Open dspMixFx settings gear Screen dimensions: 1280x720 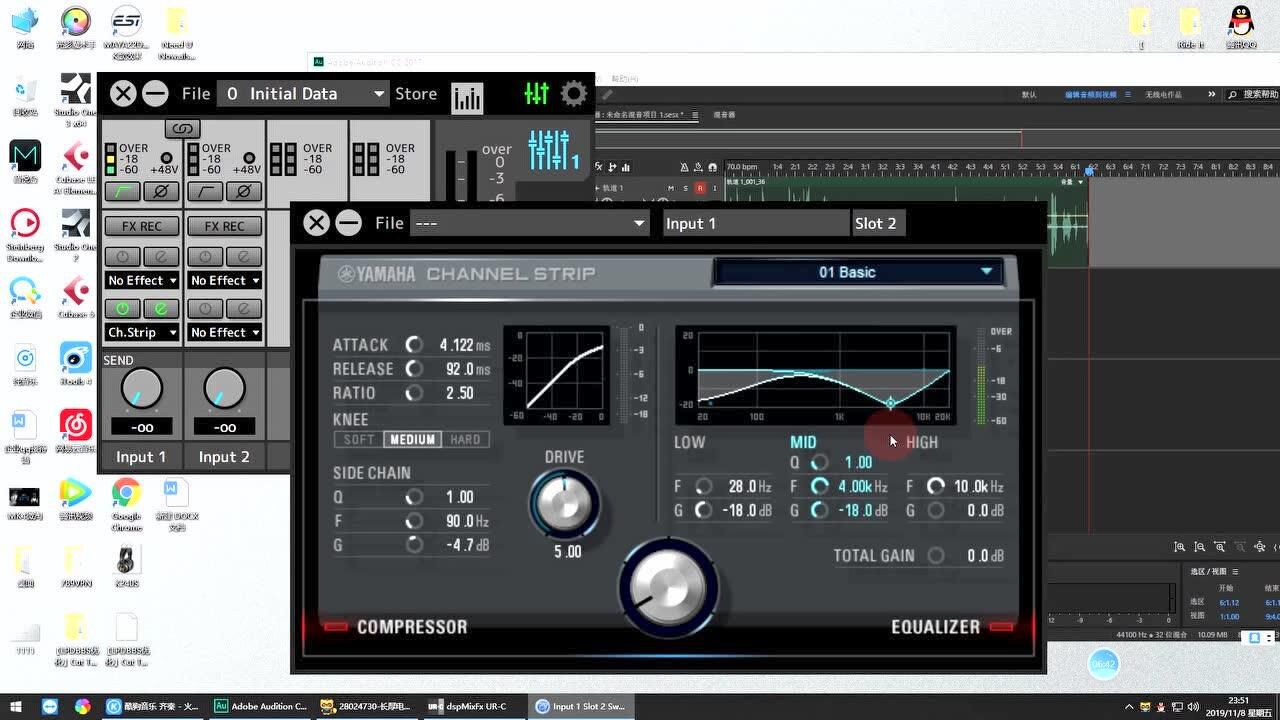tap(574, 94)
